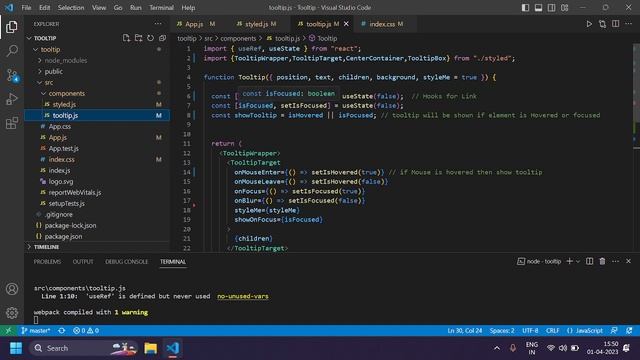Open the File menu
Screen dimensions: 640x360
point(26,8)
